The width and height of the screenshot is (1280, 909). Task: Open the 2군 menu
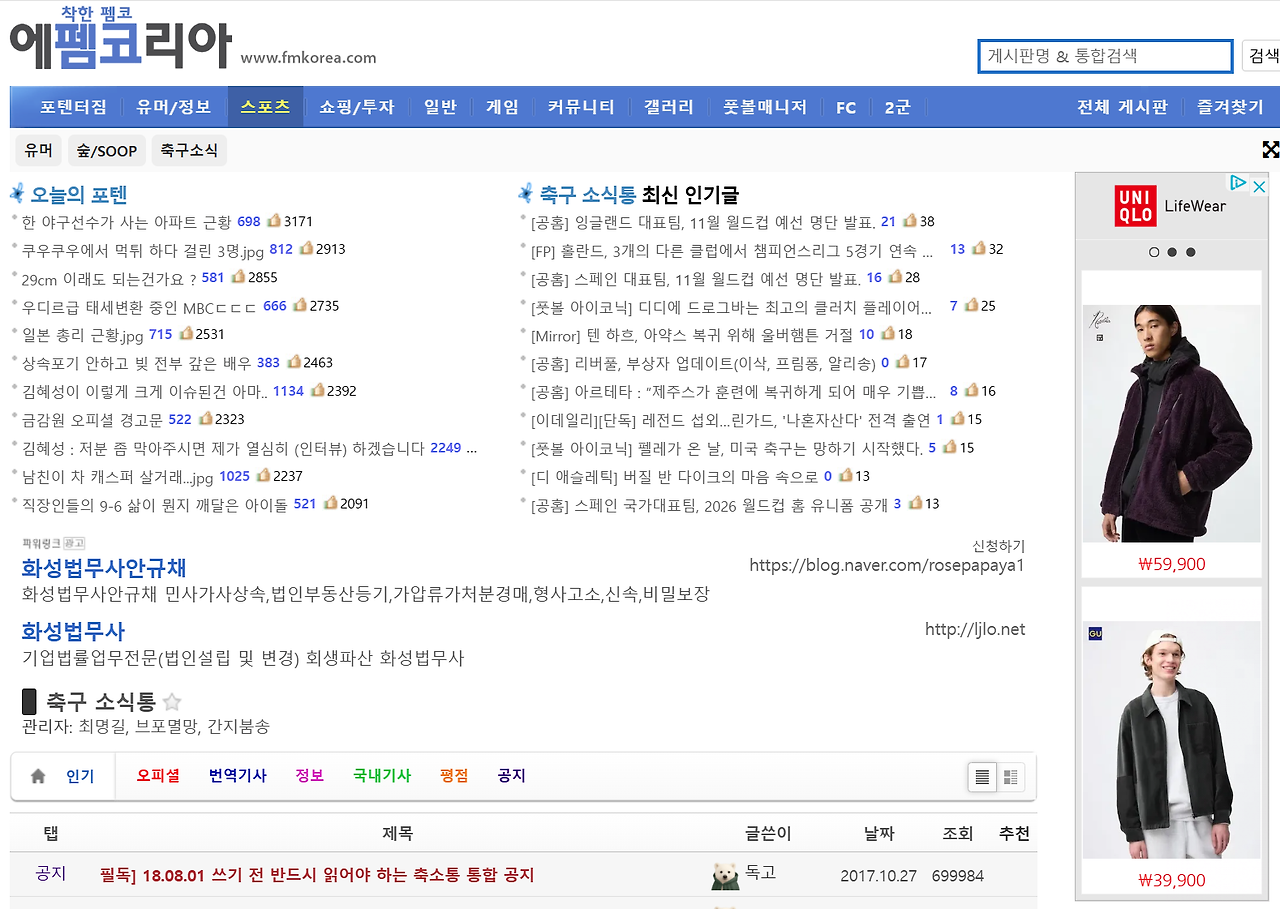click(897, 107)
